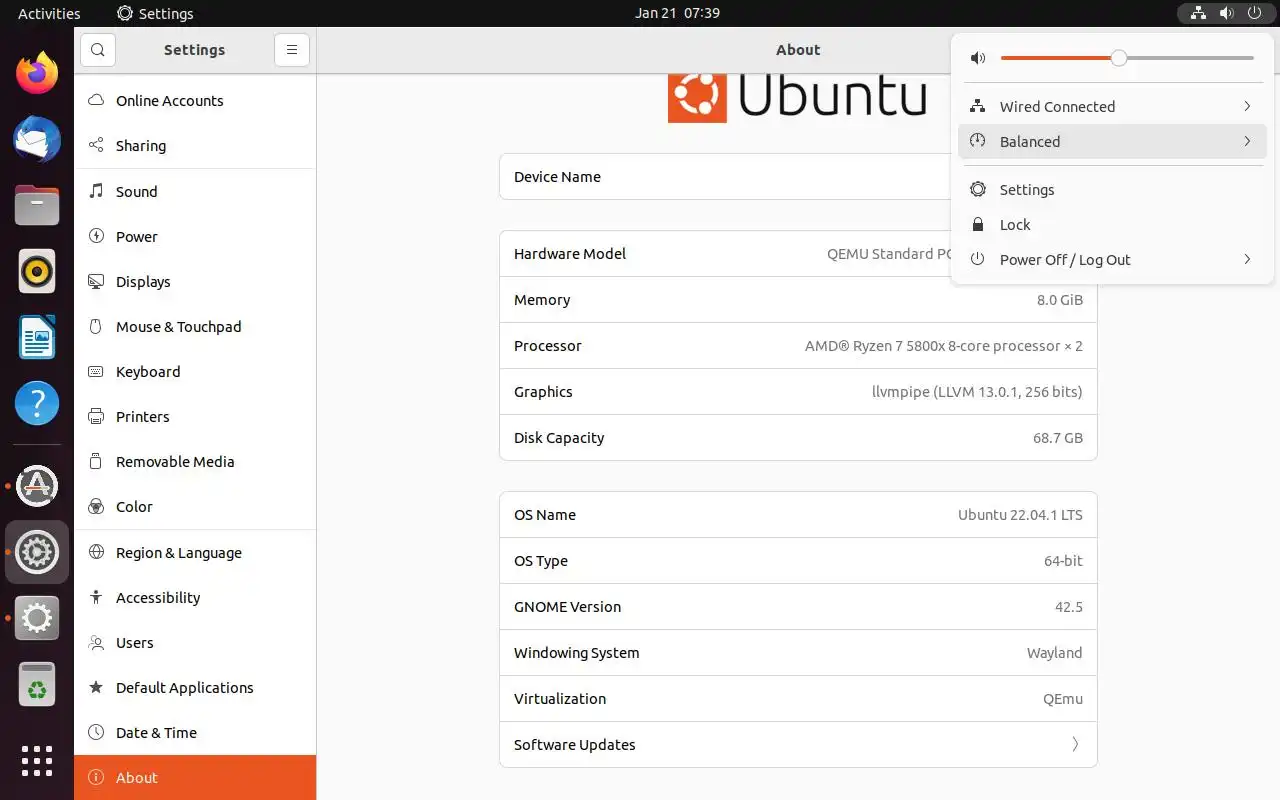
Task: Click the search icon in Settings header
Action: [x=97, y=50]
